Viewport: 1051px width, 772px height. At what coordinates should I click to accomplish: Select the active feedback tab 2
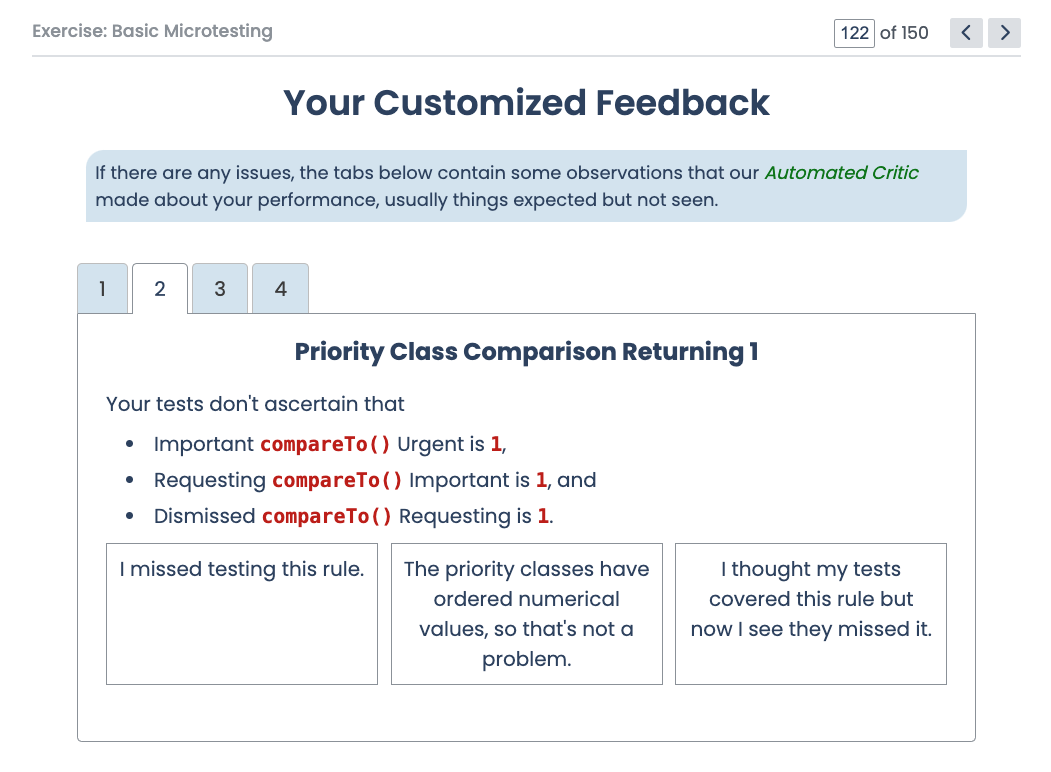[160, 289]
